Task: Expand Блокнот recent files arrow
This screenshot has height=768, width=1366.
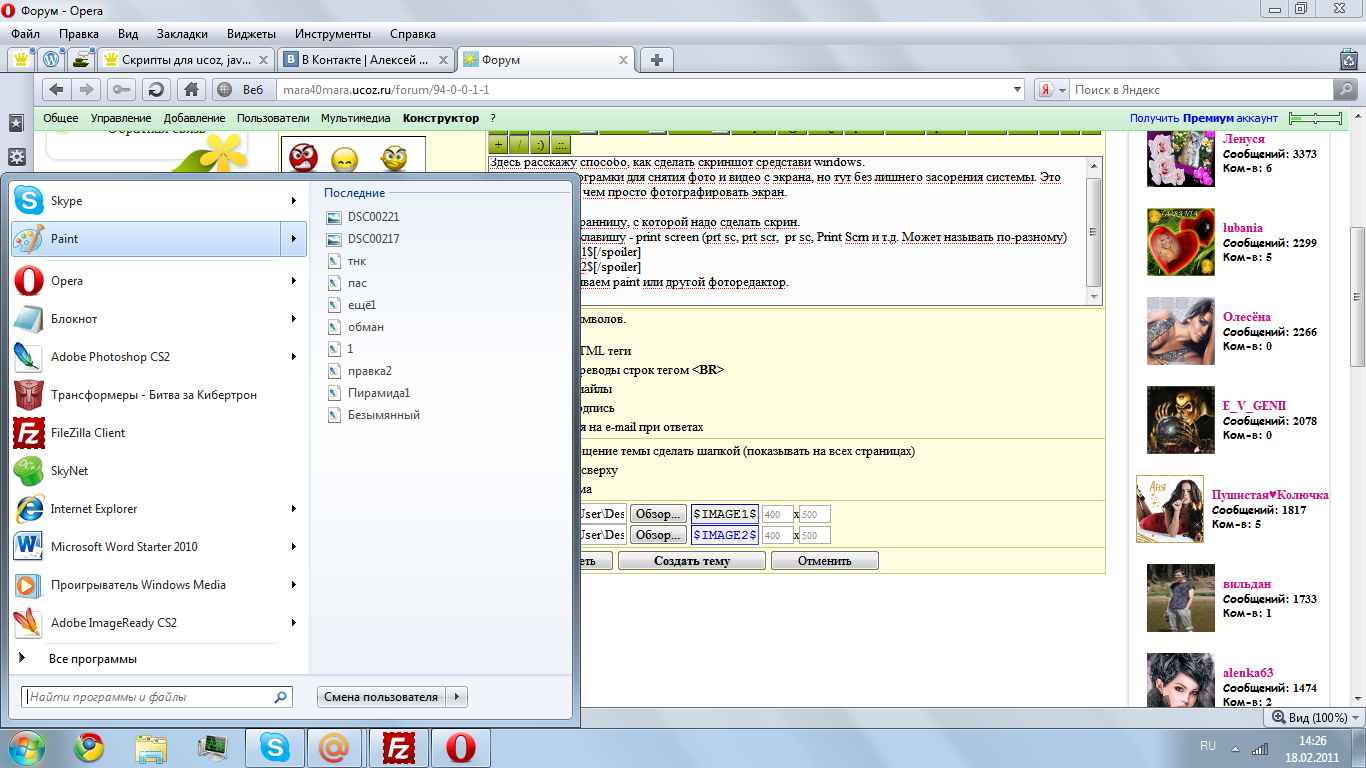Action: [x=294, y=319]
